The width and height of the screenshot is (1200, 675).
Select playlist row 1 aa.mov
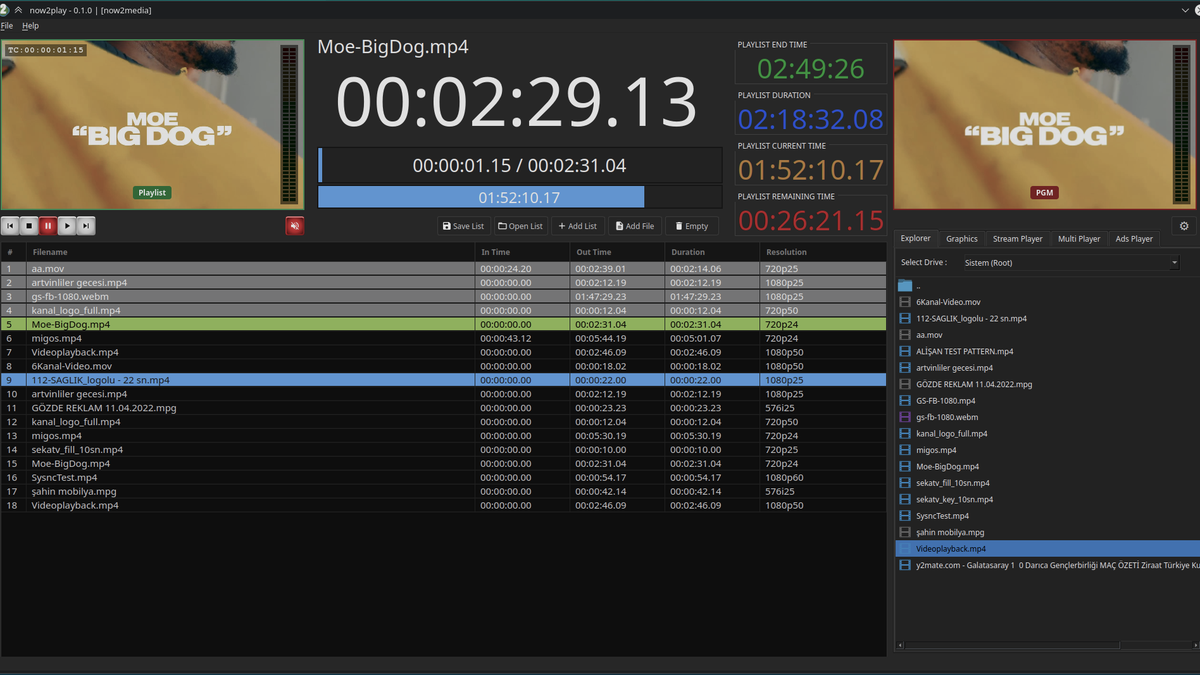point(443,269)
